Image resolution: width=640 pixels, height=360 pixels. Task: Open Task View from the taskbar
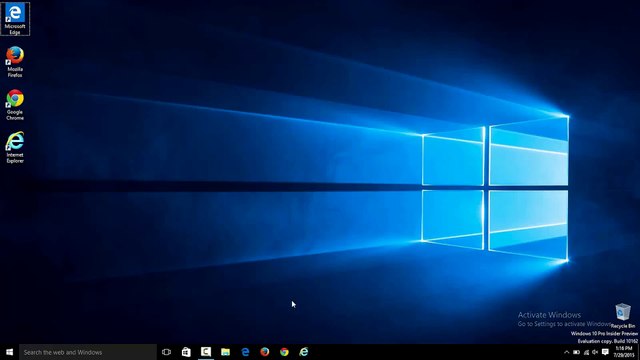click(166, 352)
